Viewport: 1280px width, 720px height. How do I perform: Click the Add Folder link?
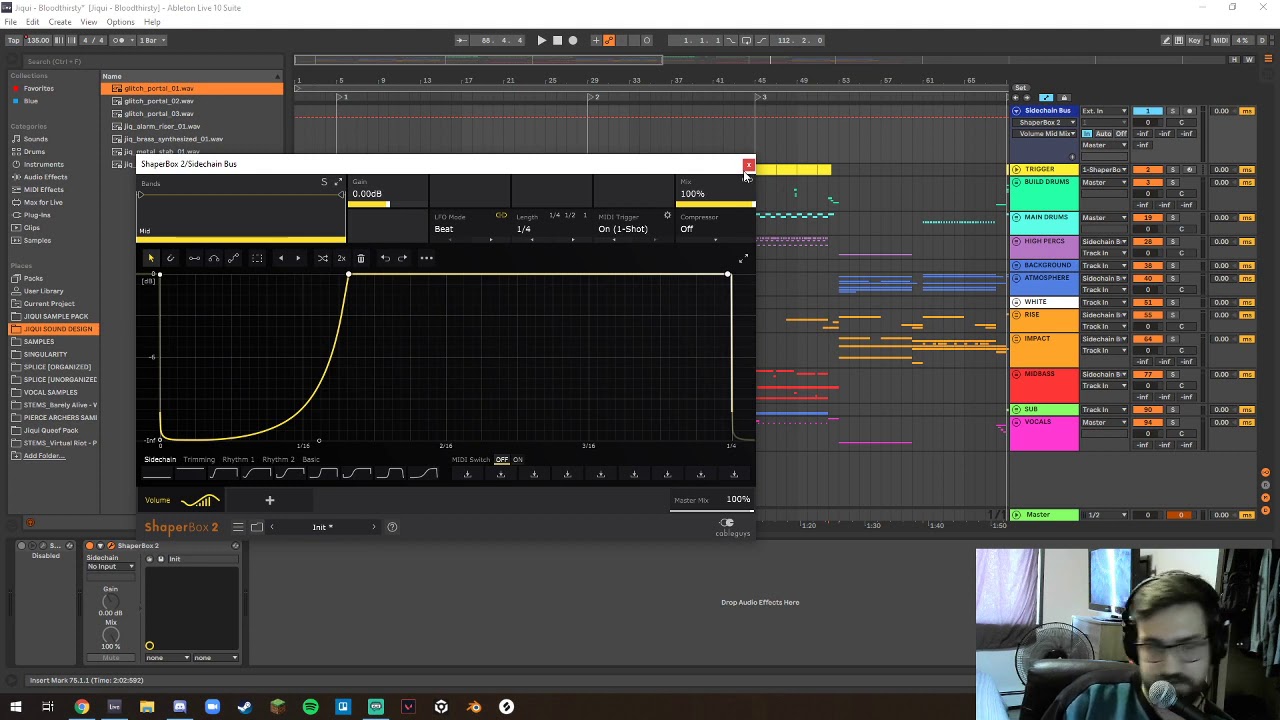(43, 456)
